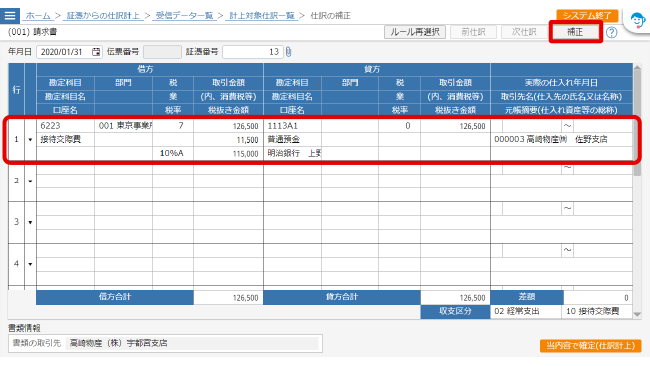Select debit account name 接待交際費 in row 1

(x=65, y=139)
